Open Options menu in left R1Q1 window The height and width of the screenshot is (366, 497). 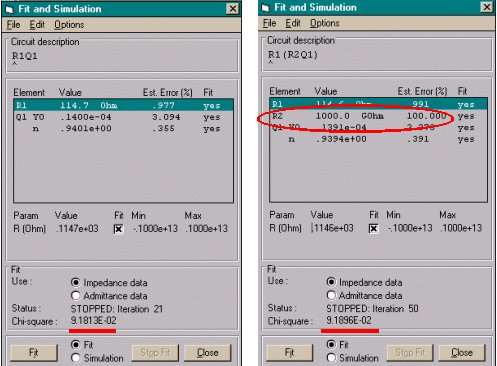[x=69, y=25]
